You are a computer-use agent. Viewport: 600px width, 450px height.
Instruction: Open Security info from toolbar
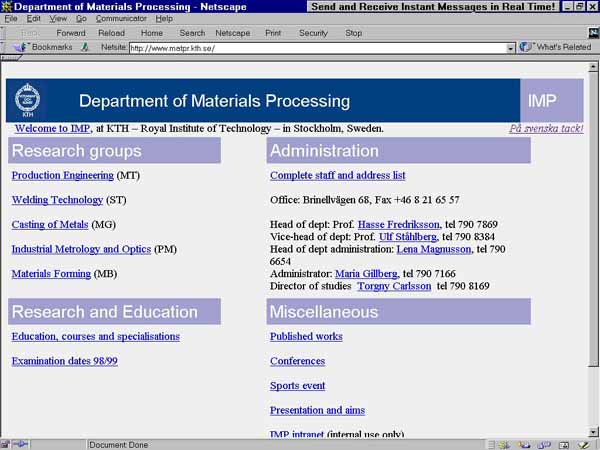tap(313, 33)
